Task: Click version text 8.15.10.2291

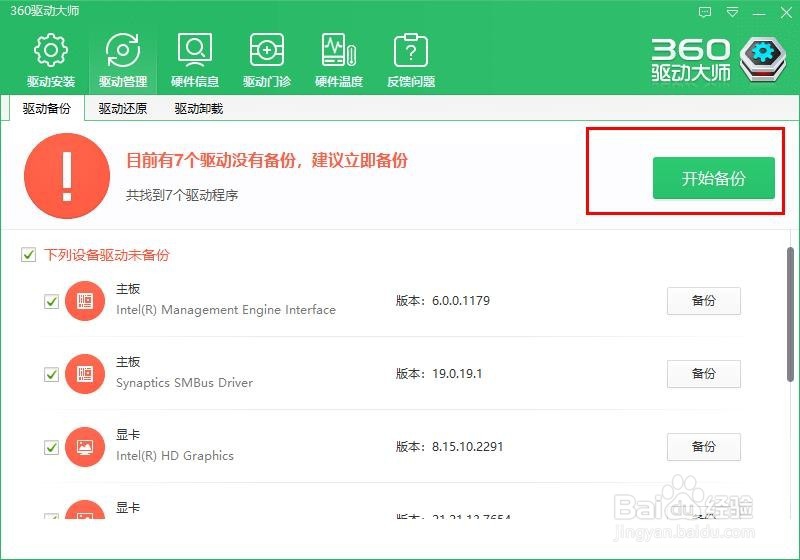Action: click(x=467, y=447)
